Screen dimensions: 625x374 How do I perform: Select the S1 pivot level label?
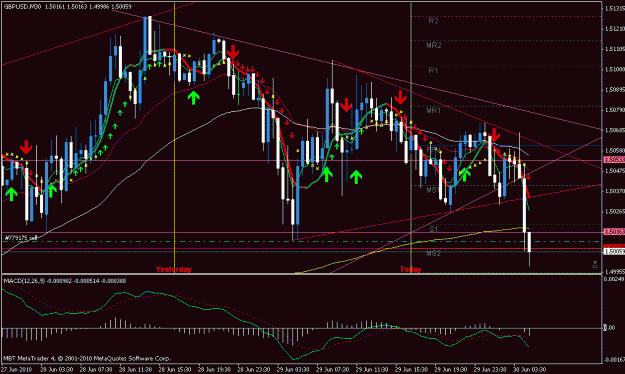coord(434,229)
